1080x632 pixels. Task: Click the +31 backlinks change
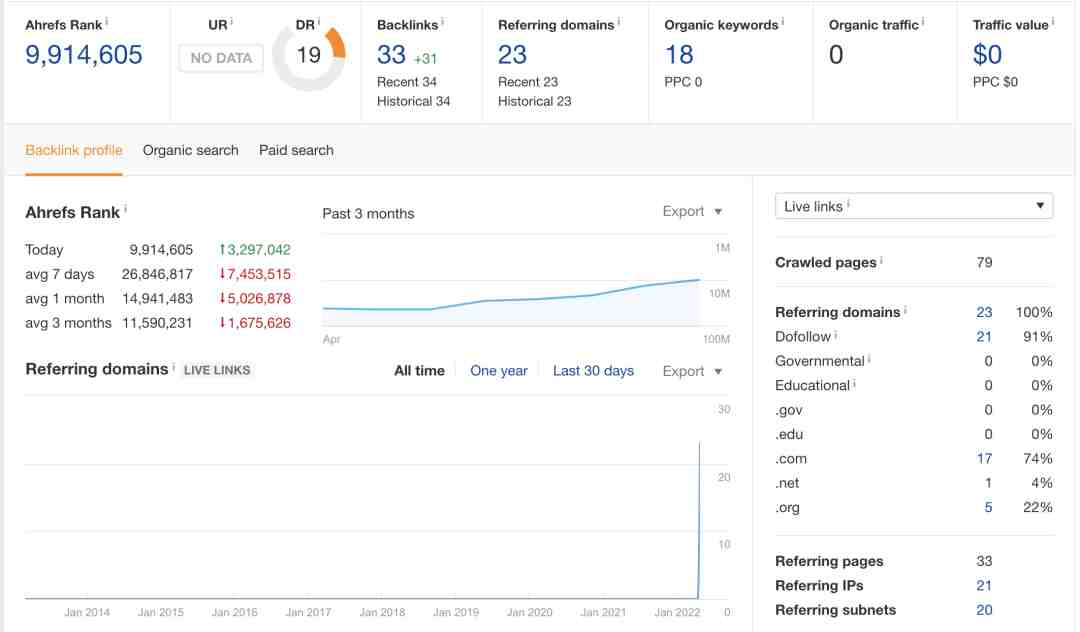tap(426, 59)
